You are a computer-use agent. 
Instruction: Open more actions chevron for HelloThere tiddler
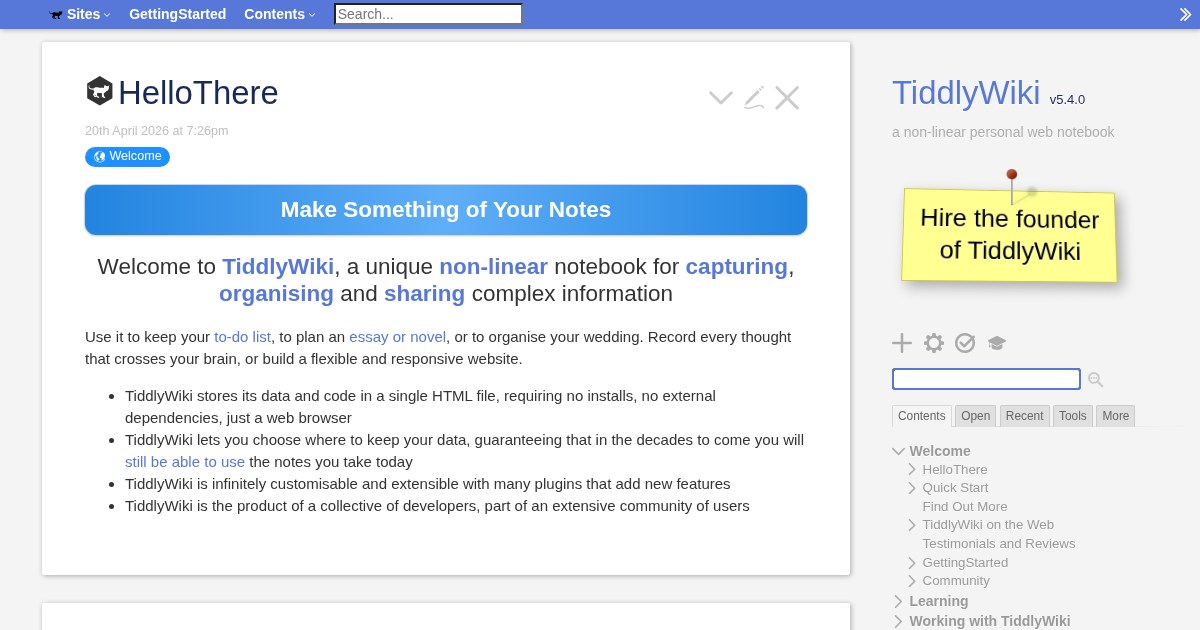pyautogui.click(x=721, y=98)
